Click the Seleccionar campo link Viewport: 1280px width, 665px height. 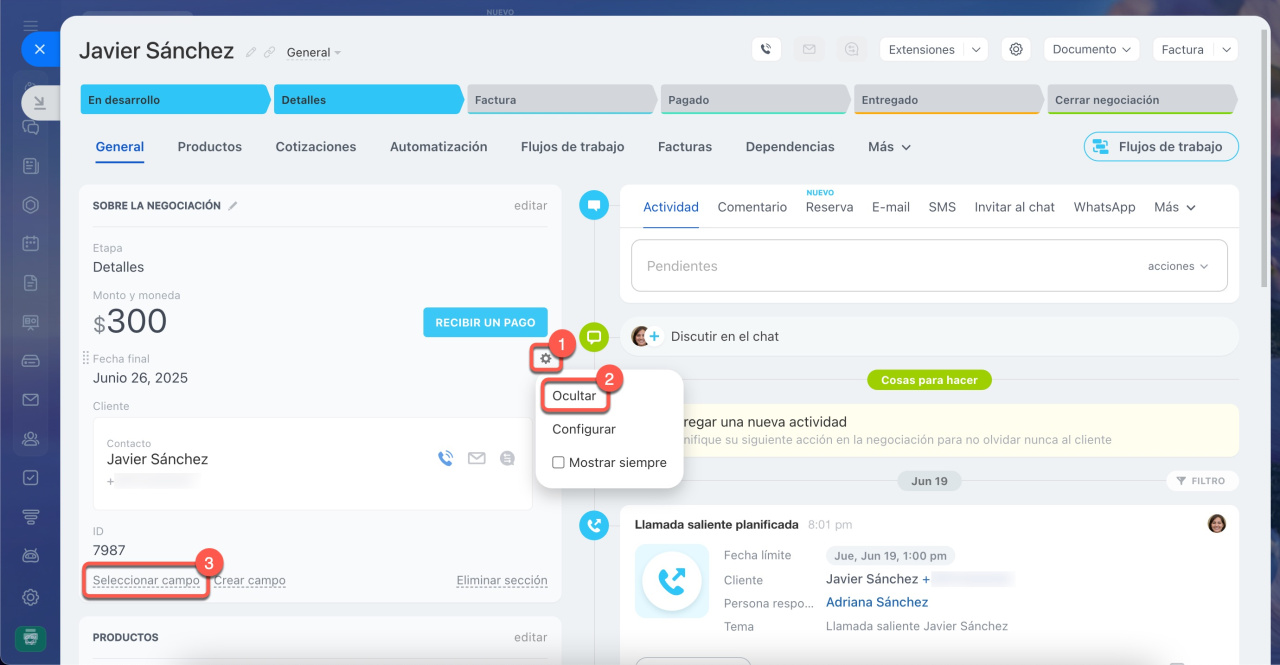tap(146, 580)
